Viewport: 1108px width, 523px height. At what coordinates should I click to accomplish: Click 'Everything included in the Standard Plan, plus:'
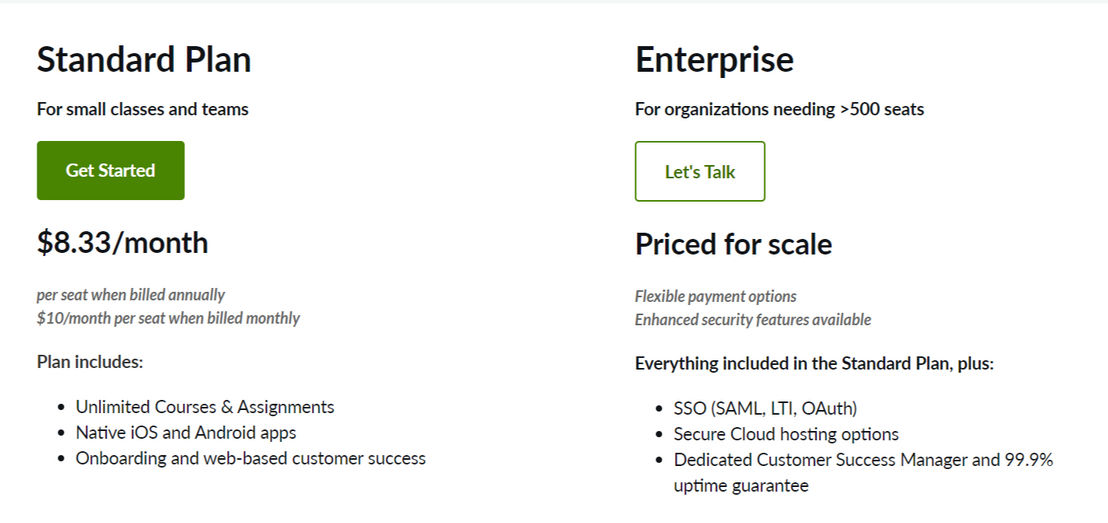(x=815, y=364)
